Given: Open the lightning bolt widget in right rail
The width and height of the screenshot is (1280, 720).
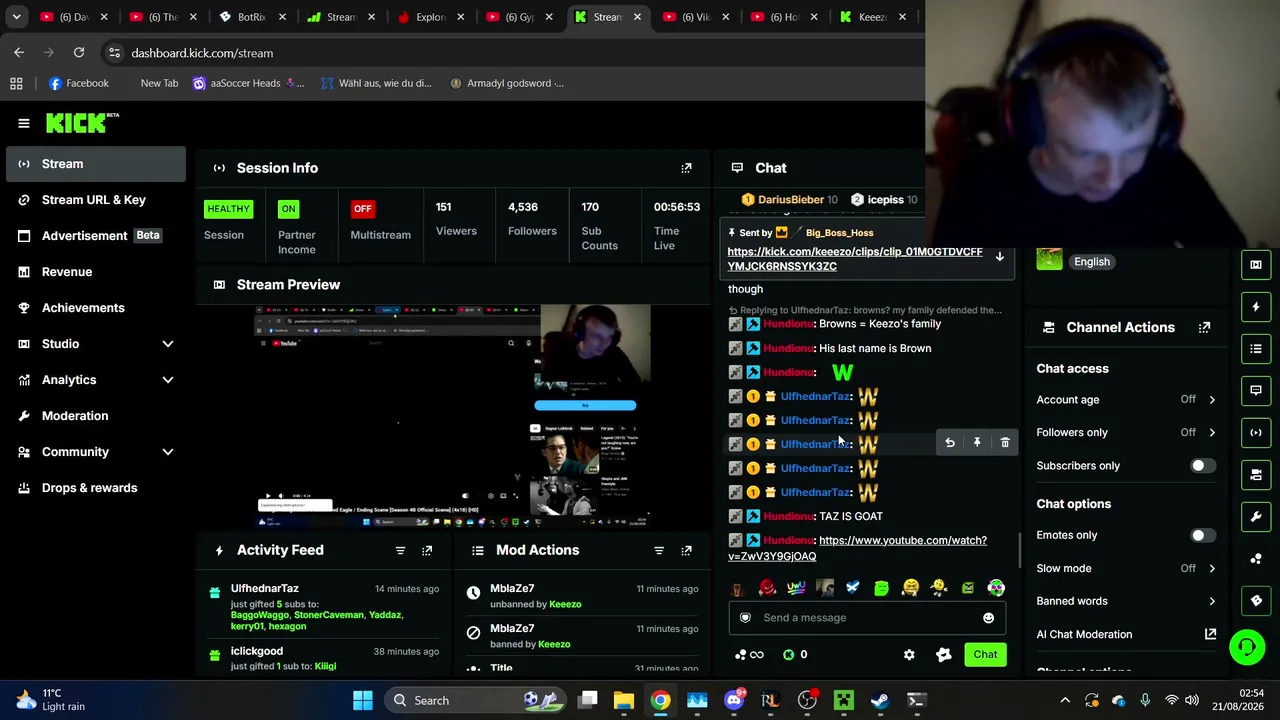Looking at the screenshot, I should (x=1256, y=307).
